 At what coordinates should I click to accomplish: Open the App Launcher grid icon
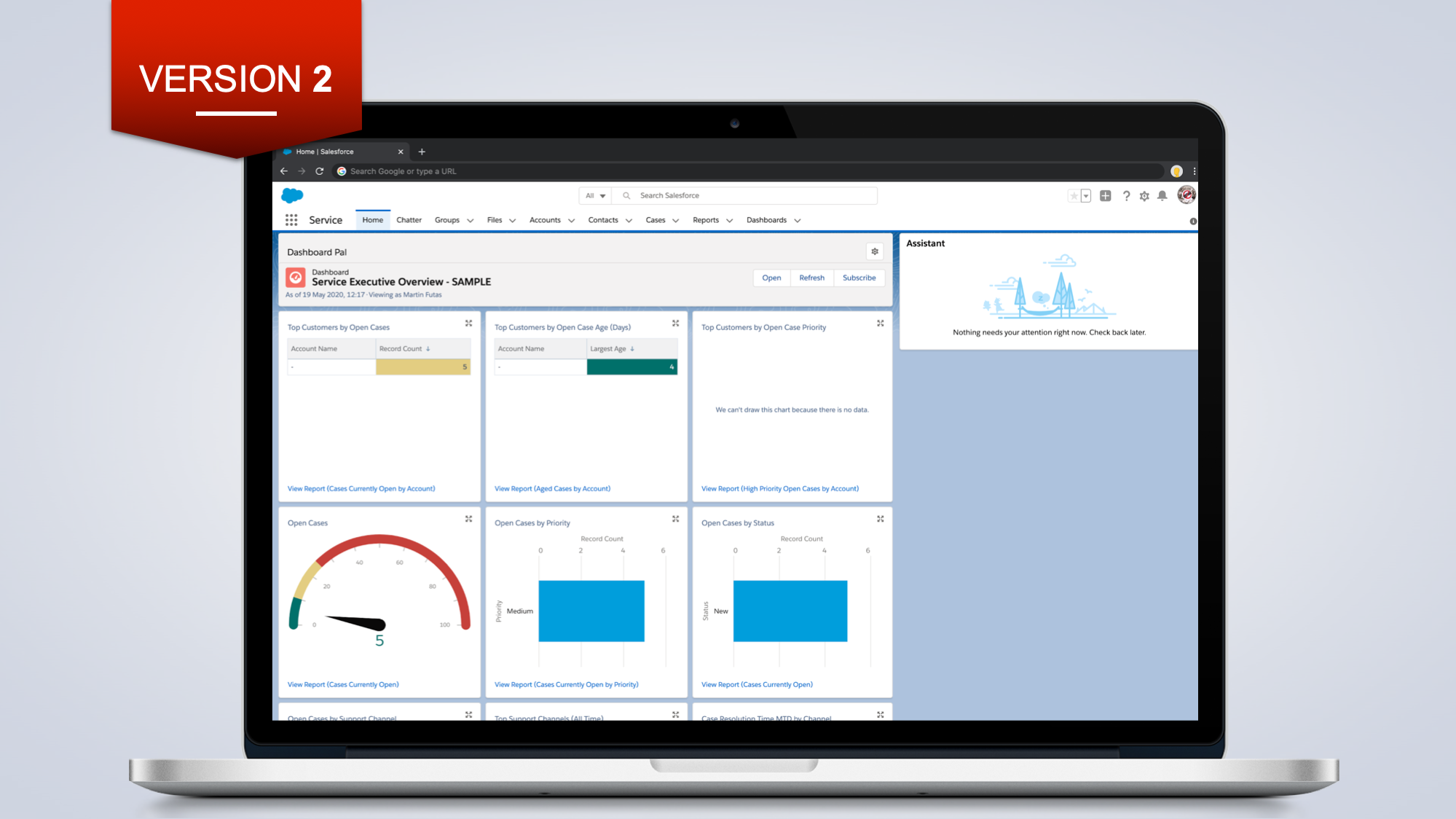(291, 220)
